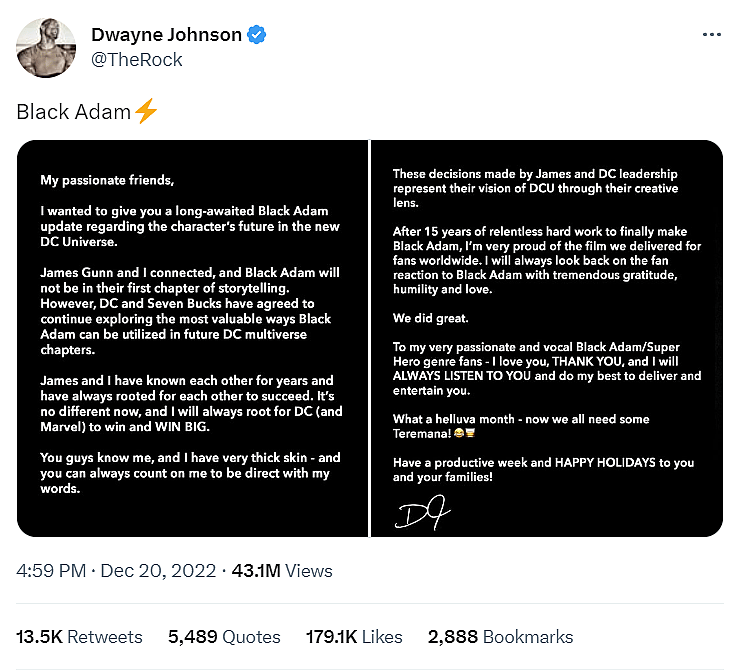Viewport: 743px width, 670px height.
Task: Click the 2,888 Bookmarks count
Action: pyautogui.click(x=500, y=636)
